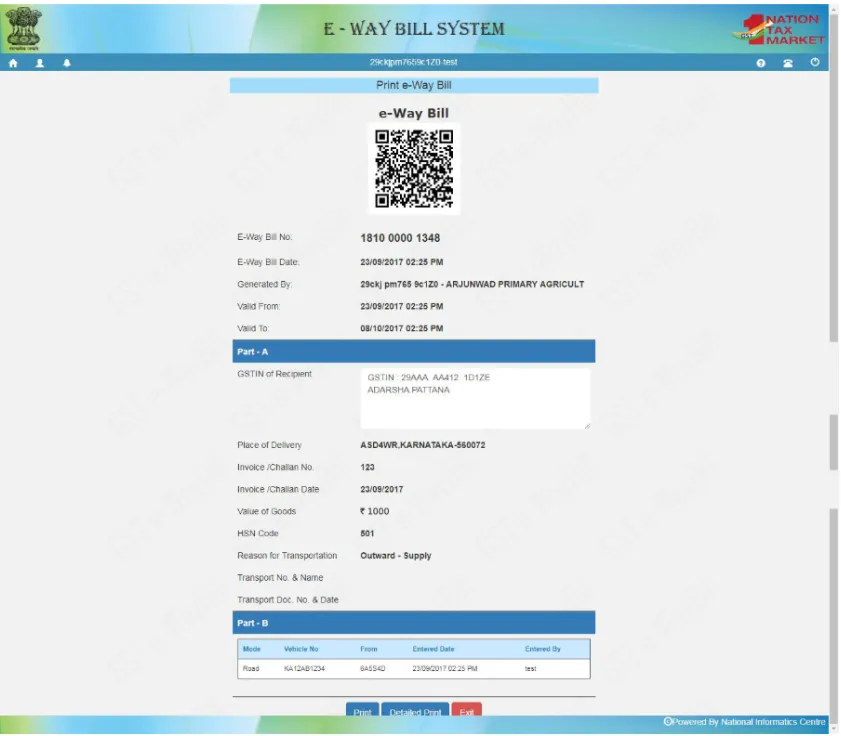
Task: Select the Detailed Print button
Action: click(414, 709)
